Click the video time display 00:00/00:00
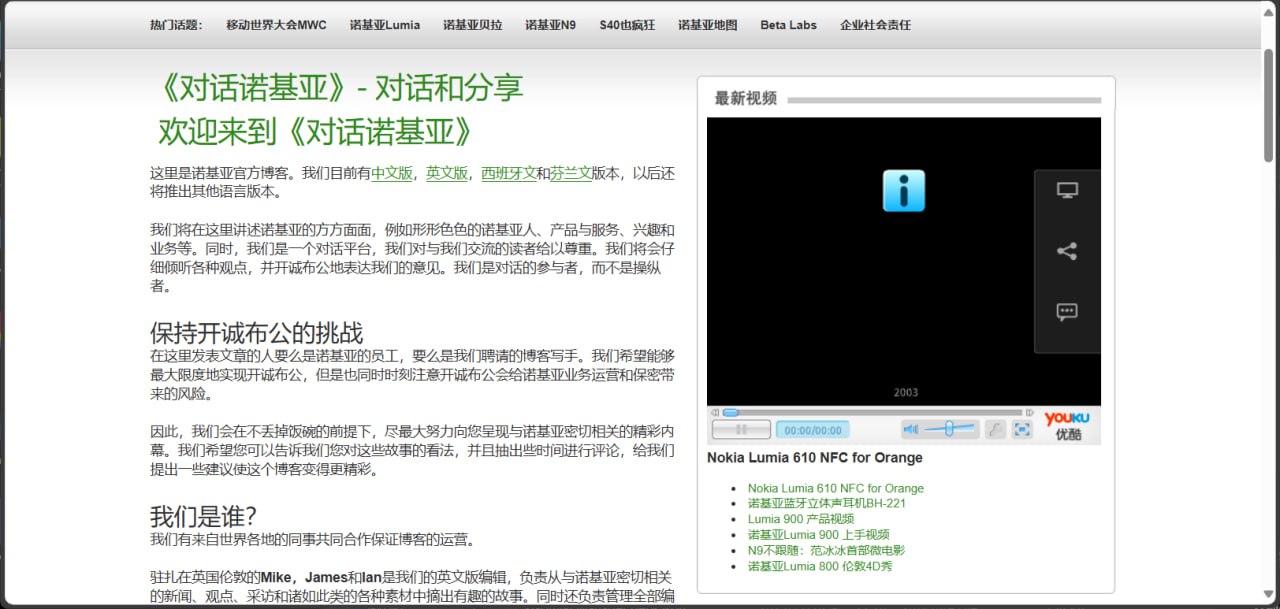 pos(812,430)
